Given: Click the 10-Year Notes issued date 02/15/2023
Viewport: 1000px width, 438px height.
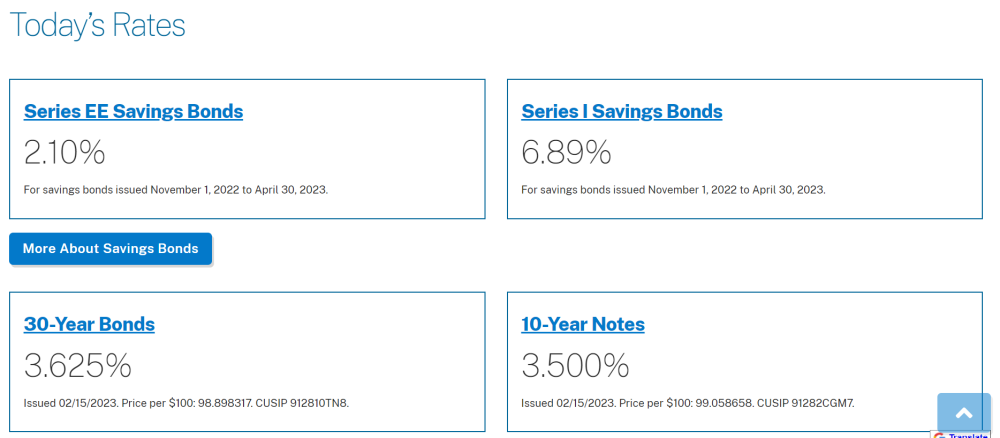Looking at the screenshot, I should tap(586, 403).
